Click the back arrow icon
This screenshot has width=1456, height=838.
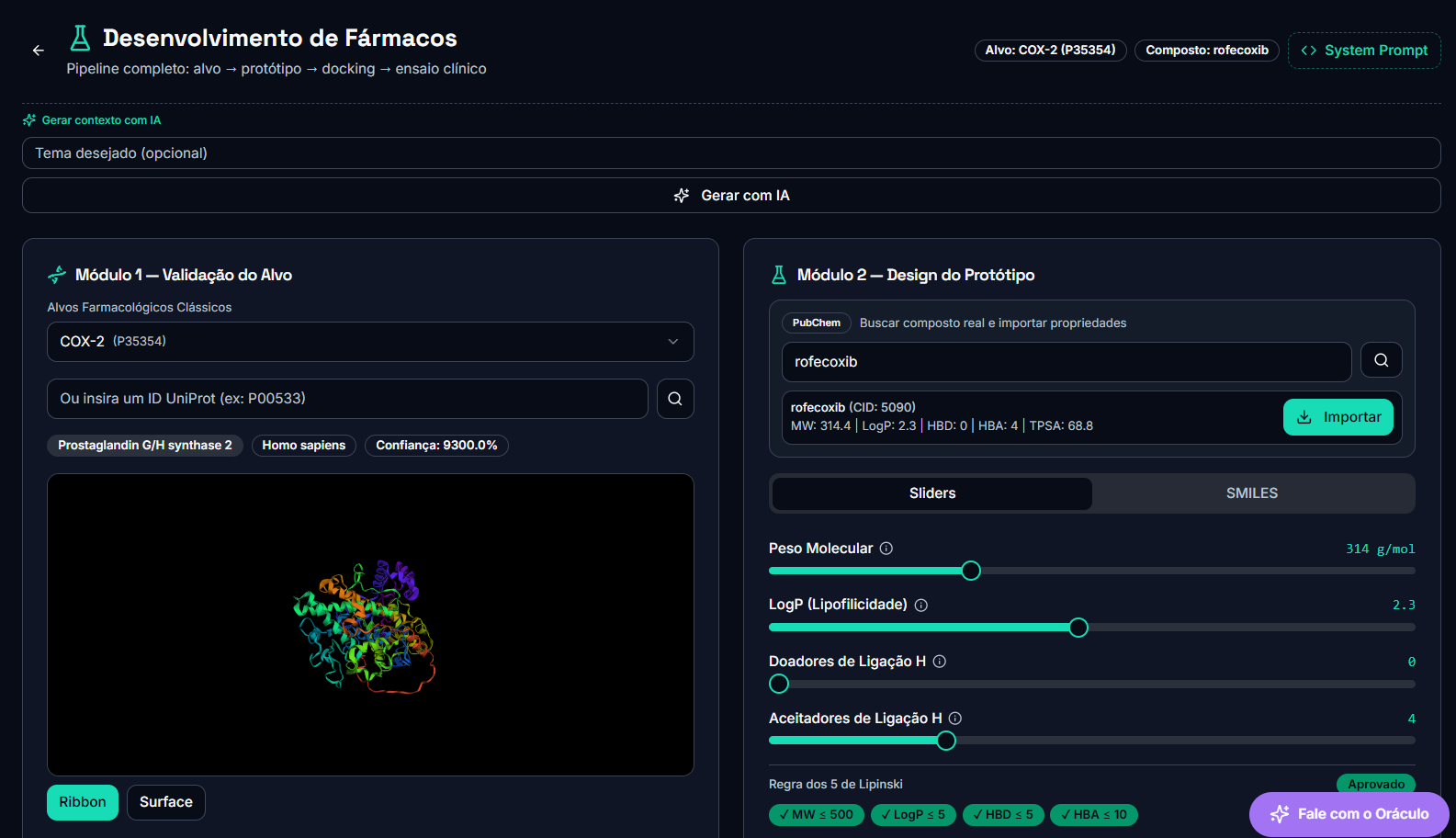pos(38,51)
